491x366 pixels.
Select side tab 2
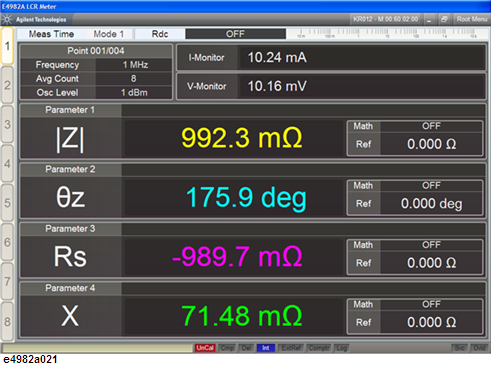click(x=7, y=85)
